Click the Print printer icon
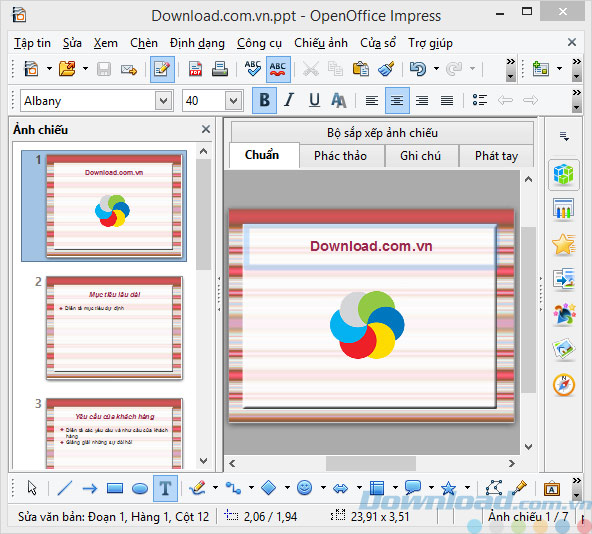This screenshot has height=534, width=592. tap(220, 69)
